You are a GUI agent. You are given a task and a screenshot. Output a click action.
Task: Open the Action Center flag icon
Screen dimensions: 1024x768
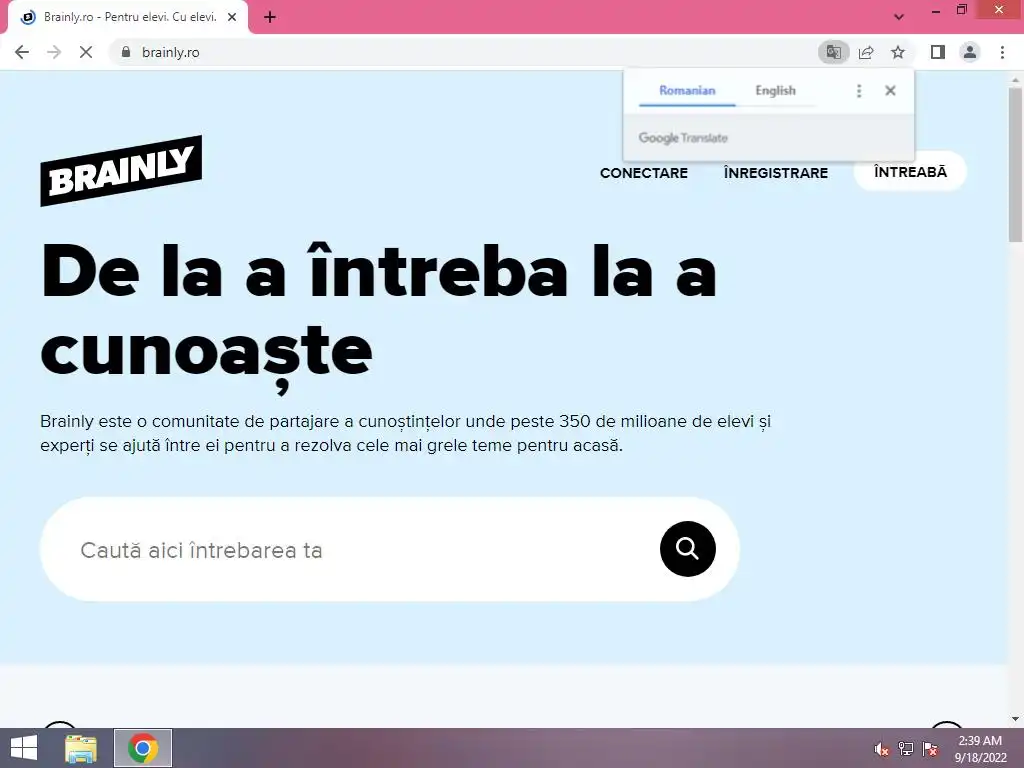(930, 749)
